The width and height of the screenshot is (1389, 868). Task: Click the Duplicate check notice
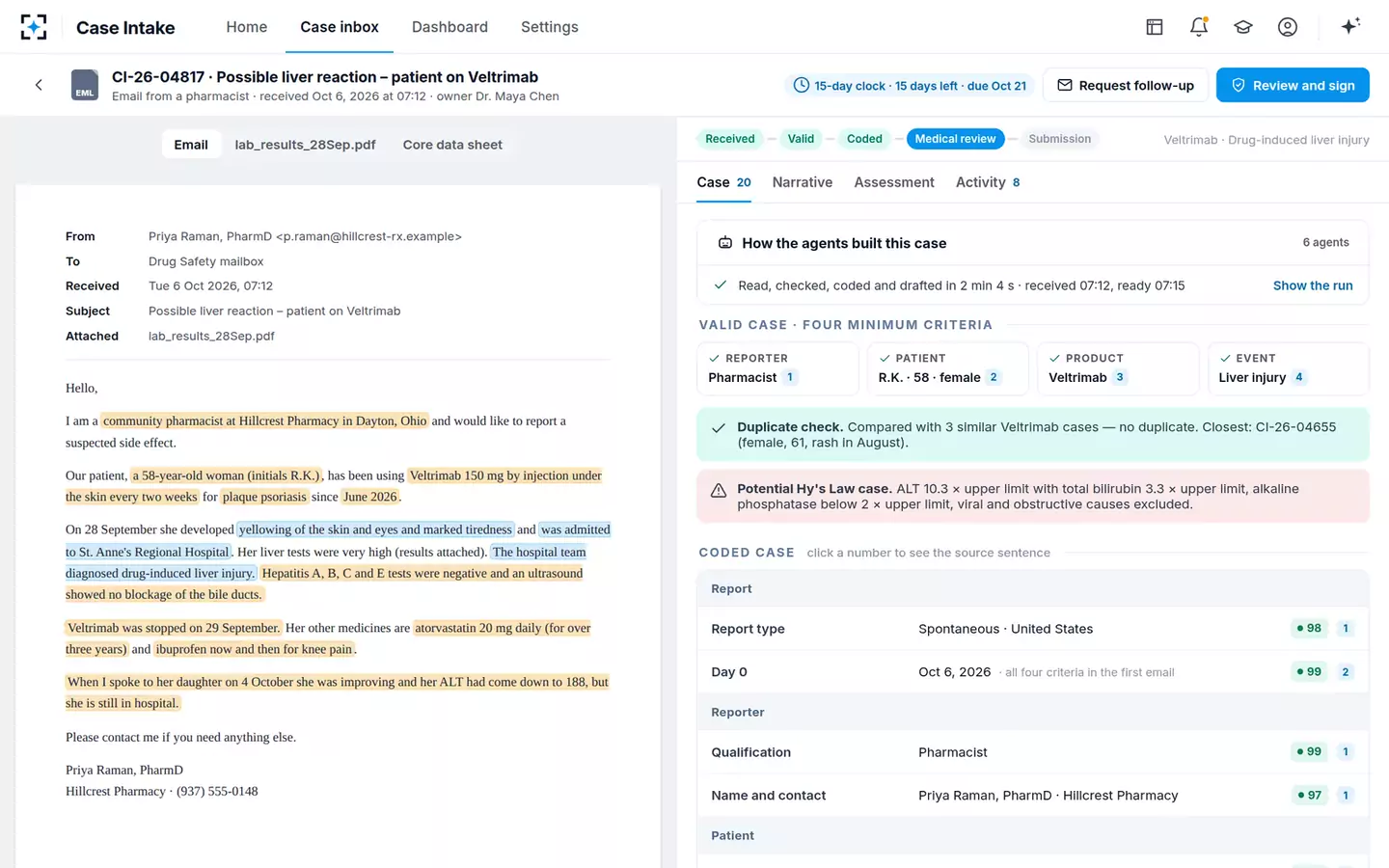(1033, 435)
